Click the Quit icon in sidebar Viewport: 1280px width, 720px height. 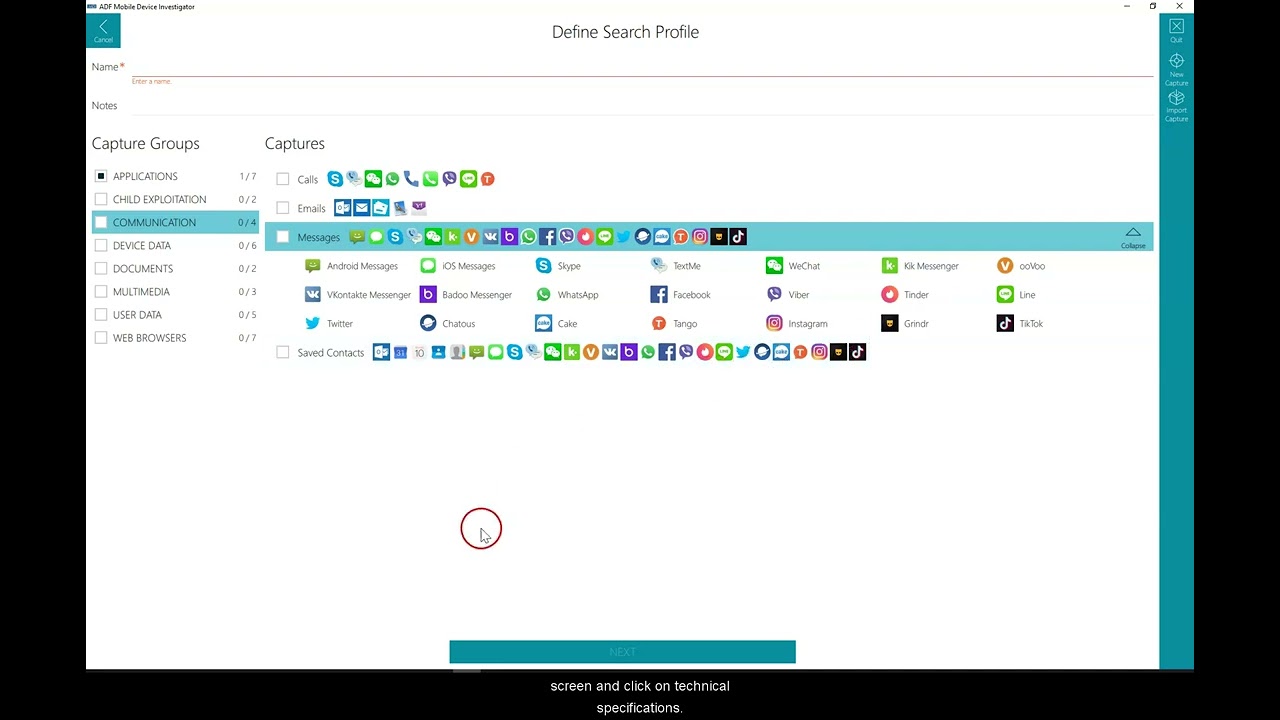(1176, 30)
